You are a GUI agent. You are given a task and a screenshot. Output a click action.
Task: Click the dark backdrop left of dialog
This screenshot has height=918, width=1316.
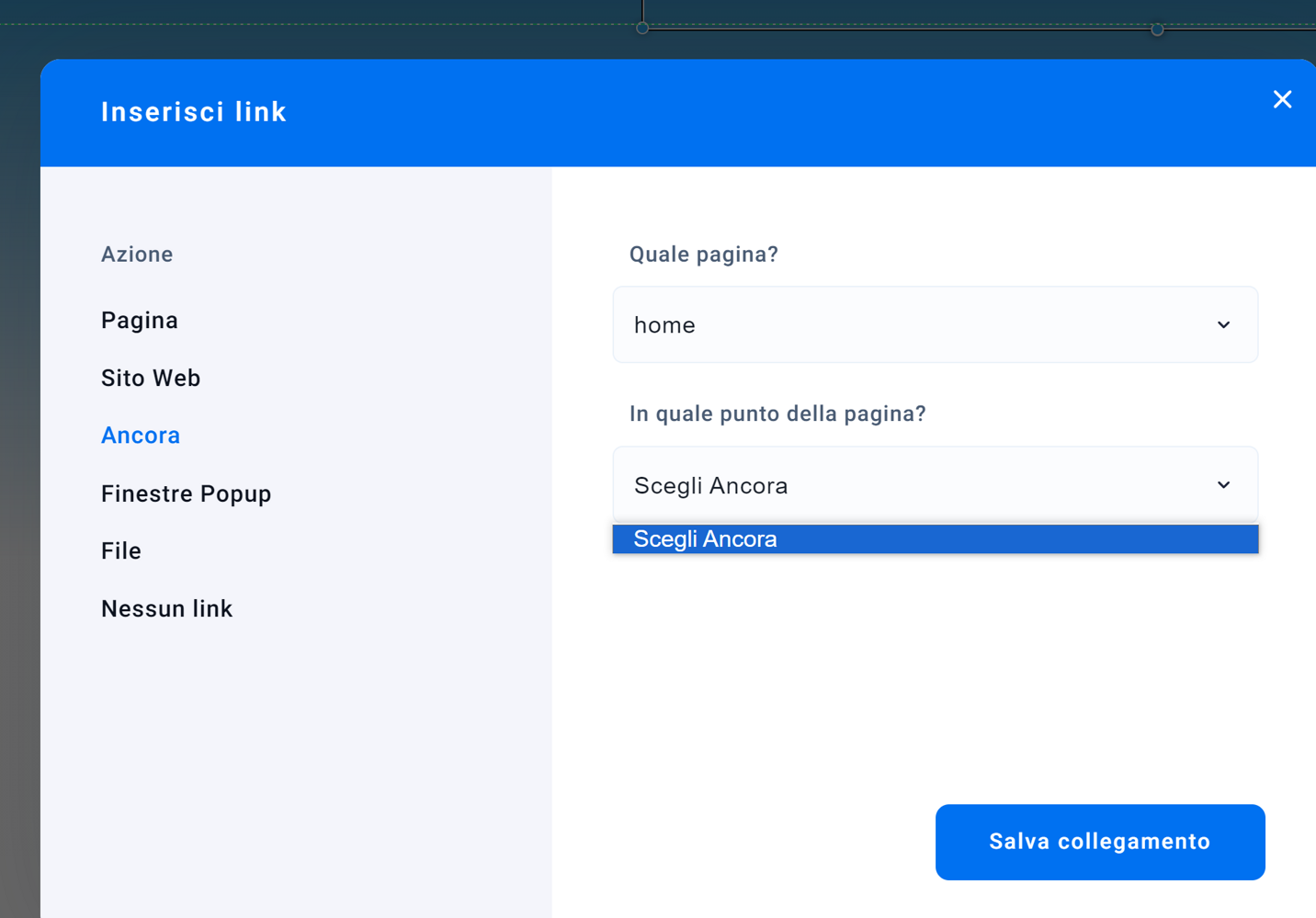18,459
